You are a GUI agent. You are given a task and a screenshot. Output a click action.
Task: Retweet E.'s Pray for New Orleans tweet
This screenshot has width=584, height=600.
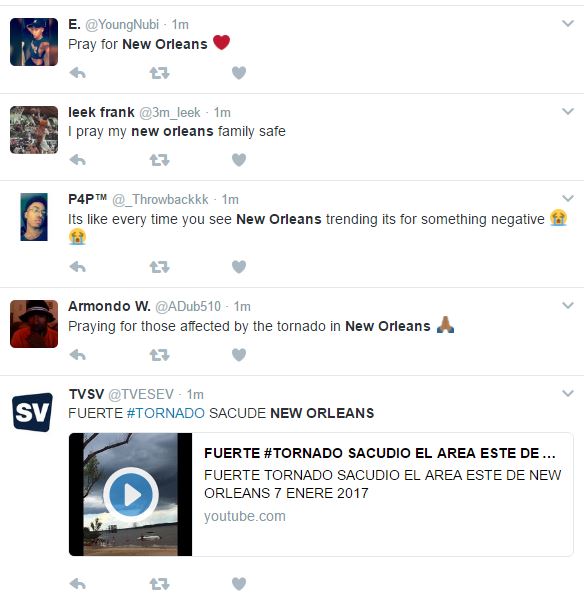[x=159, y=73]
